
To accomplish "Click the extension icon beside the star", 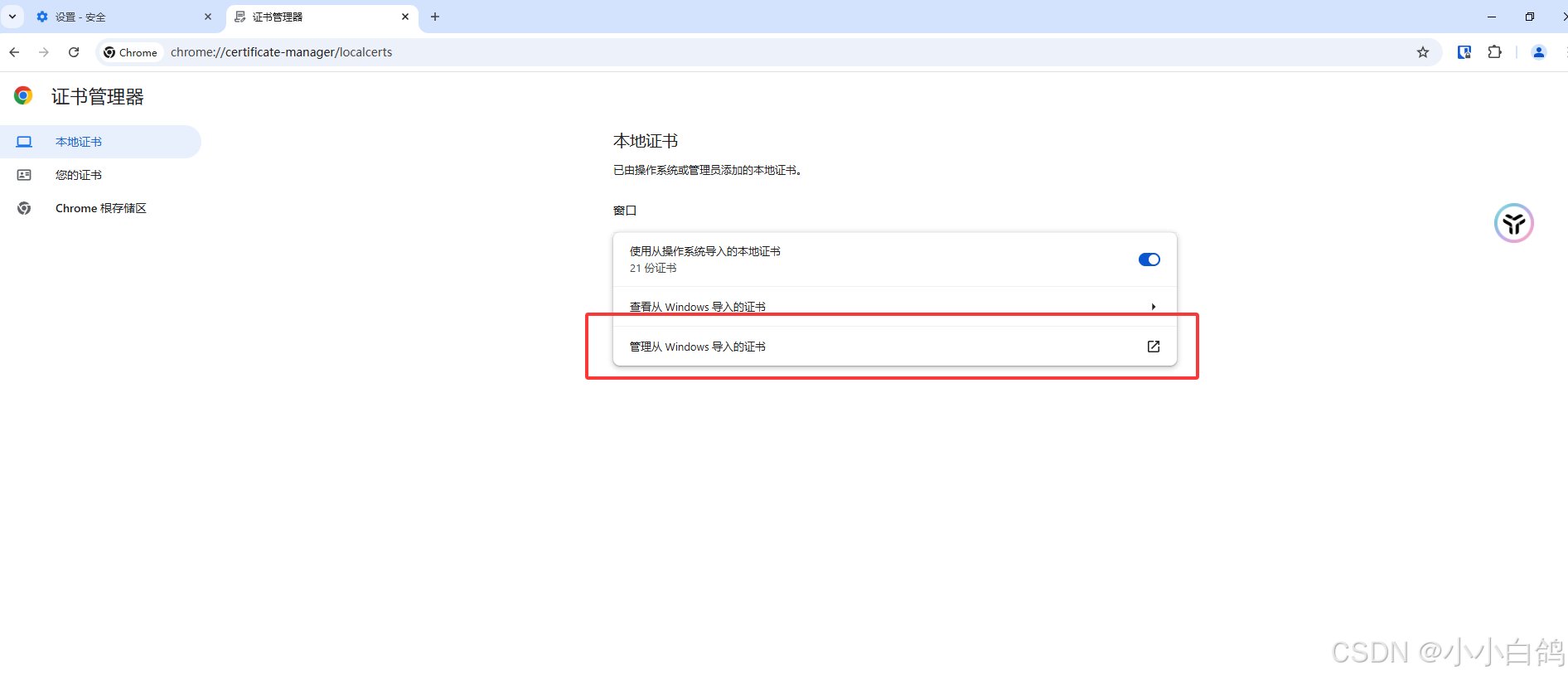I will point(1464,52).
